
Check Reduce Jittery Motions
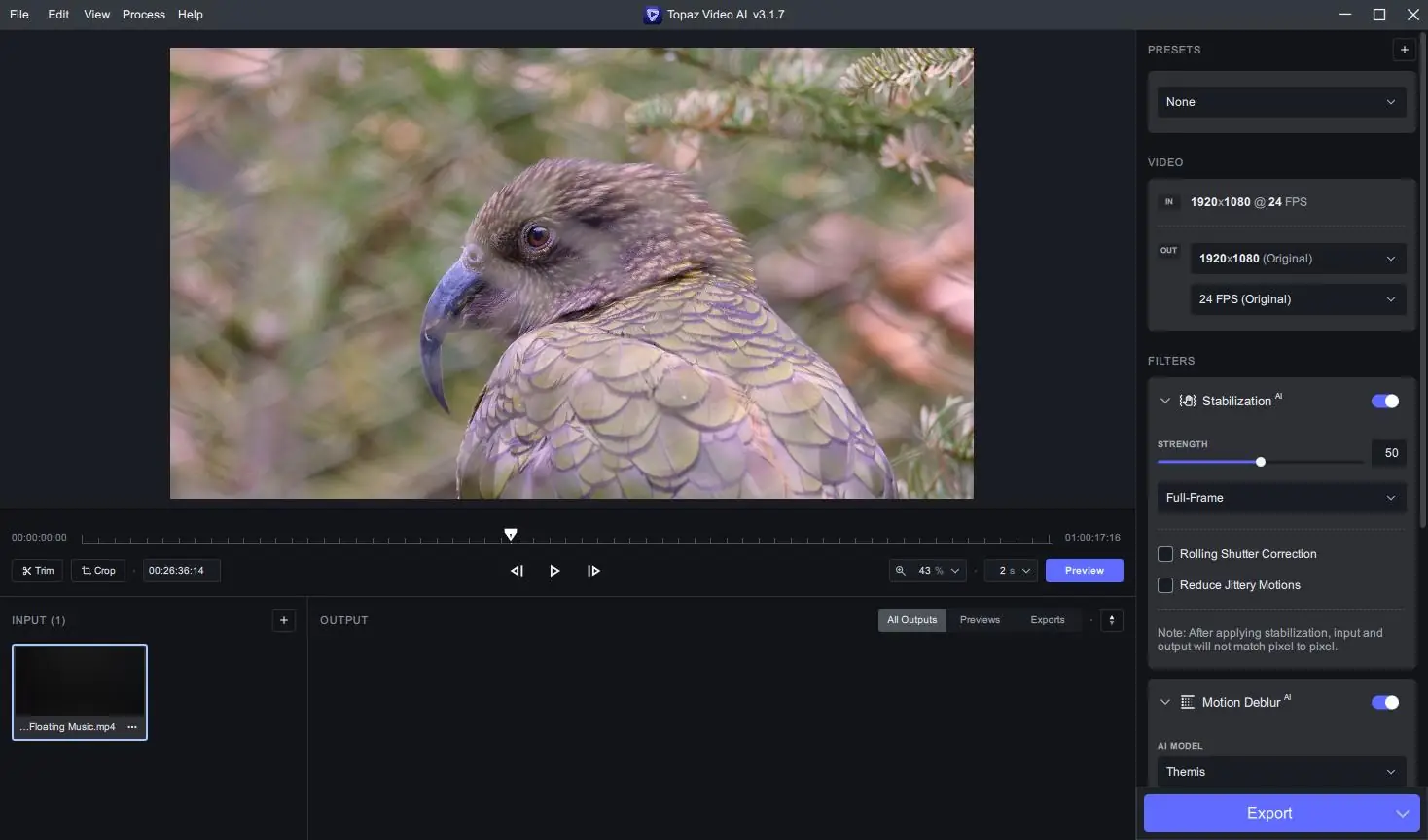[1165, 585]
